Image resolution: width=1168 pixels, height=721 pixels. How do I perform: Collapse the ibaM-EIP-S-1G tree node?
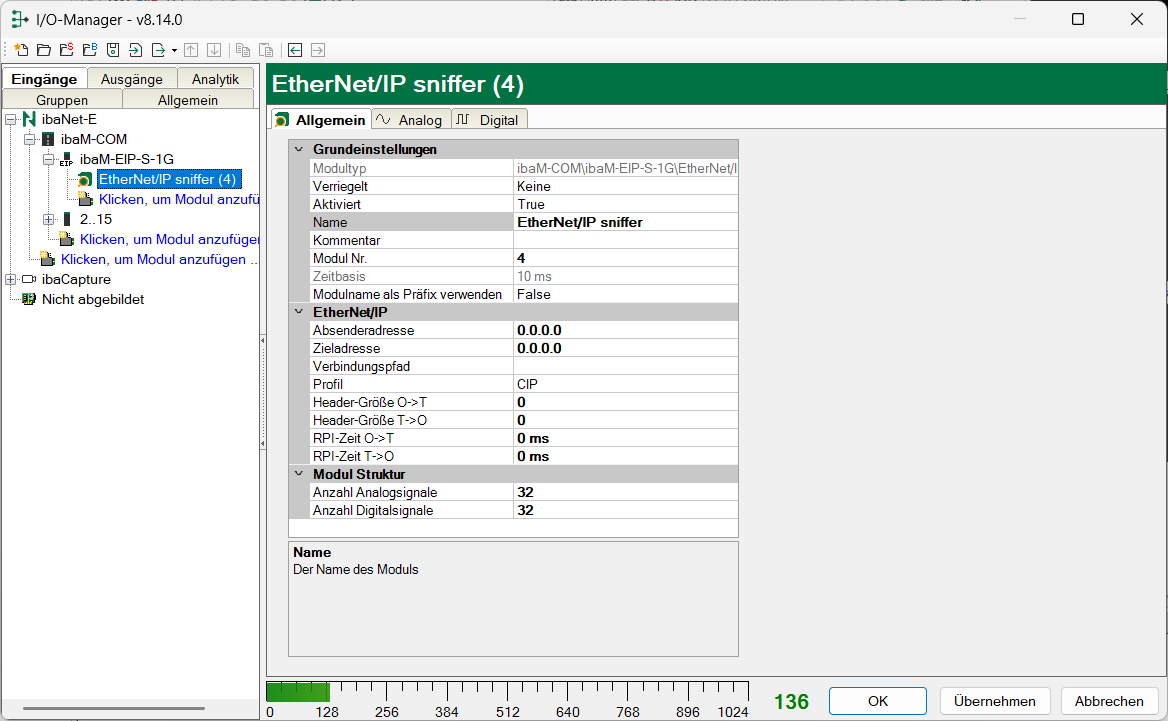click(x=48, y=159)
